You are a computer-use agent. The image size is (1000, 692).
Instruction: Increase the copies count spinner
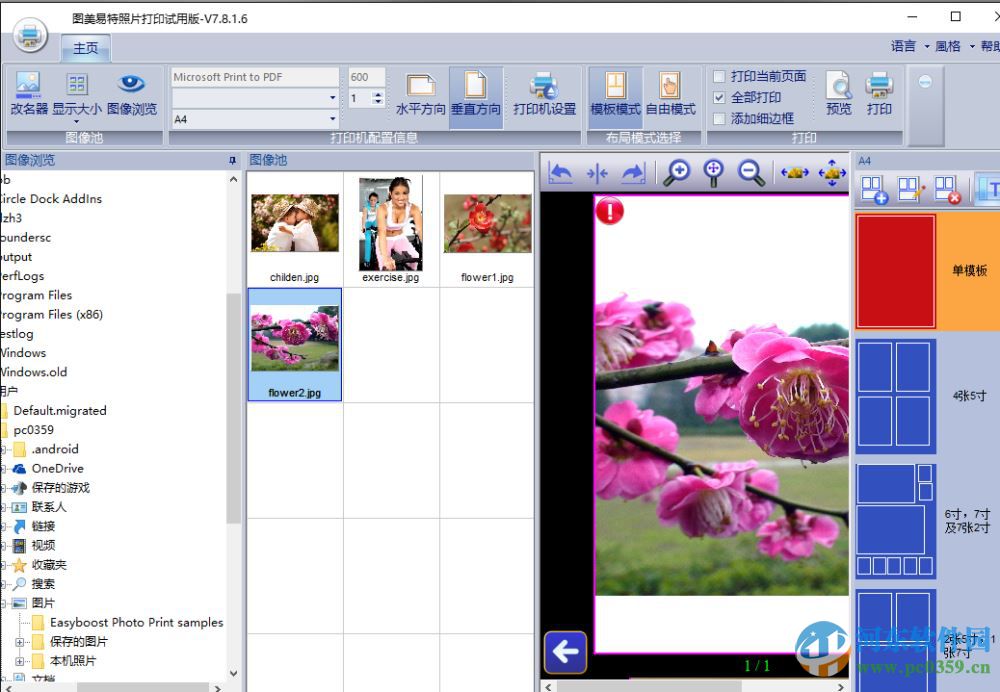pos(378,95)
